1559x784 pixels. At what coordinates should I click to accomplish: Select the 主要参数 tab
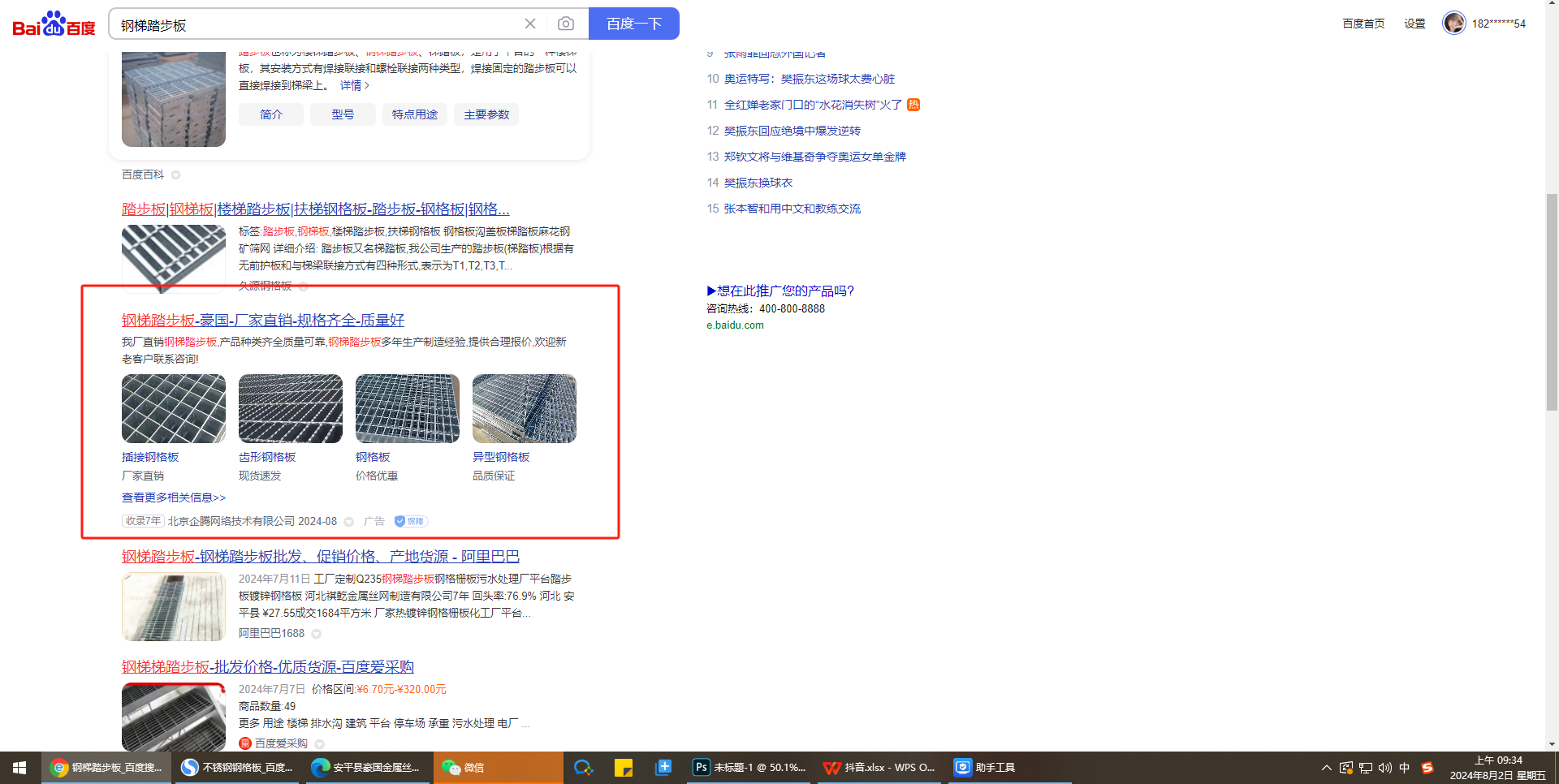tap(486, 114)
